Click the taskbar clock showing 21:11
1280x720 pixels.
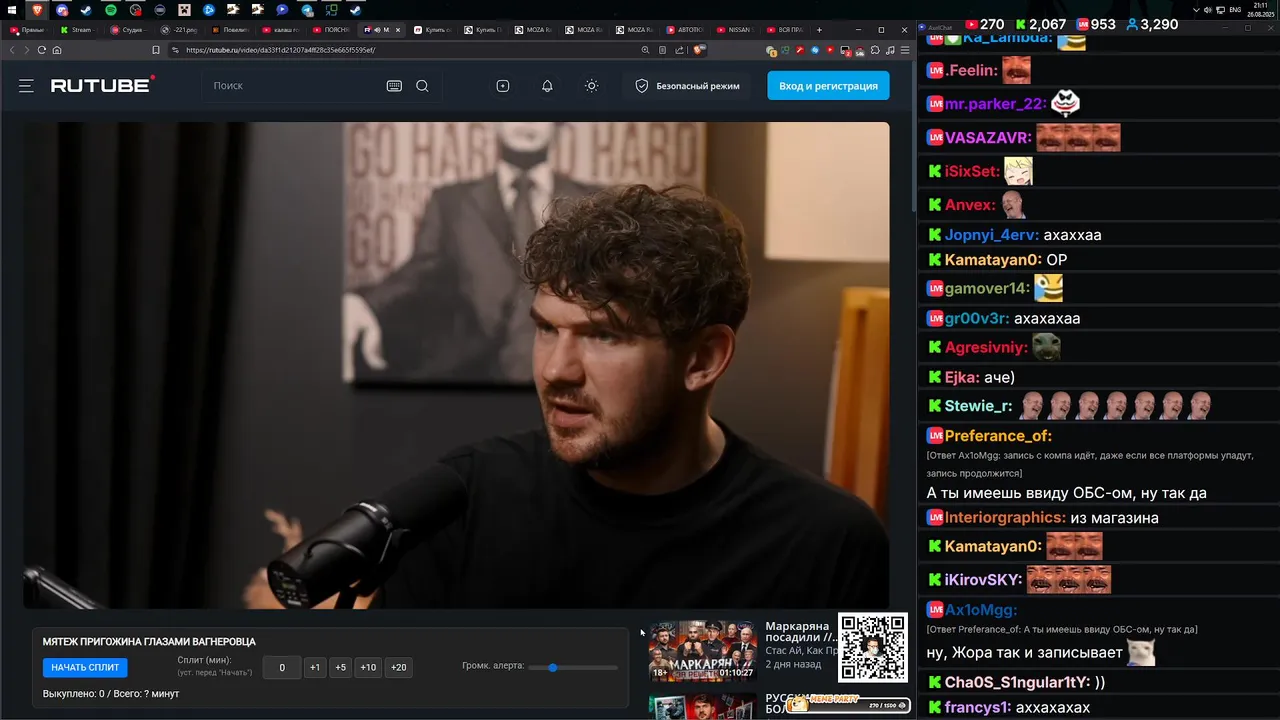[1262, 10]
